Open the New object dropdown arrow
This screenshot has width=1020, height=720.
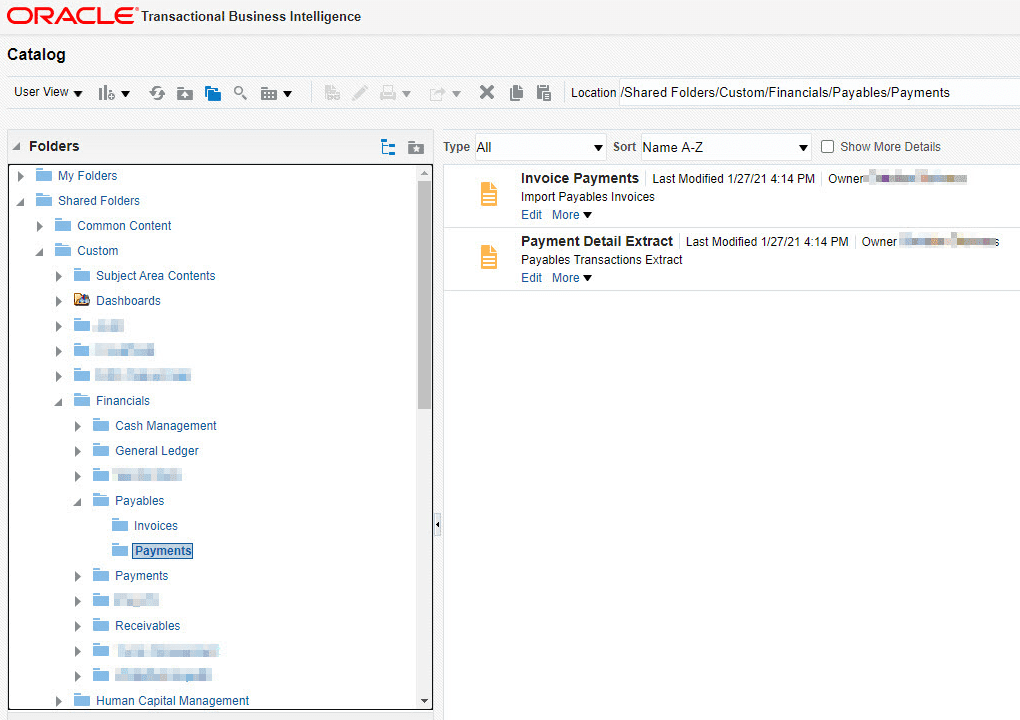coord(126,94)
